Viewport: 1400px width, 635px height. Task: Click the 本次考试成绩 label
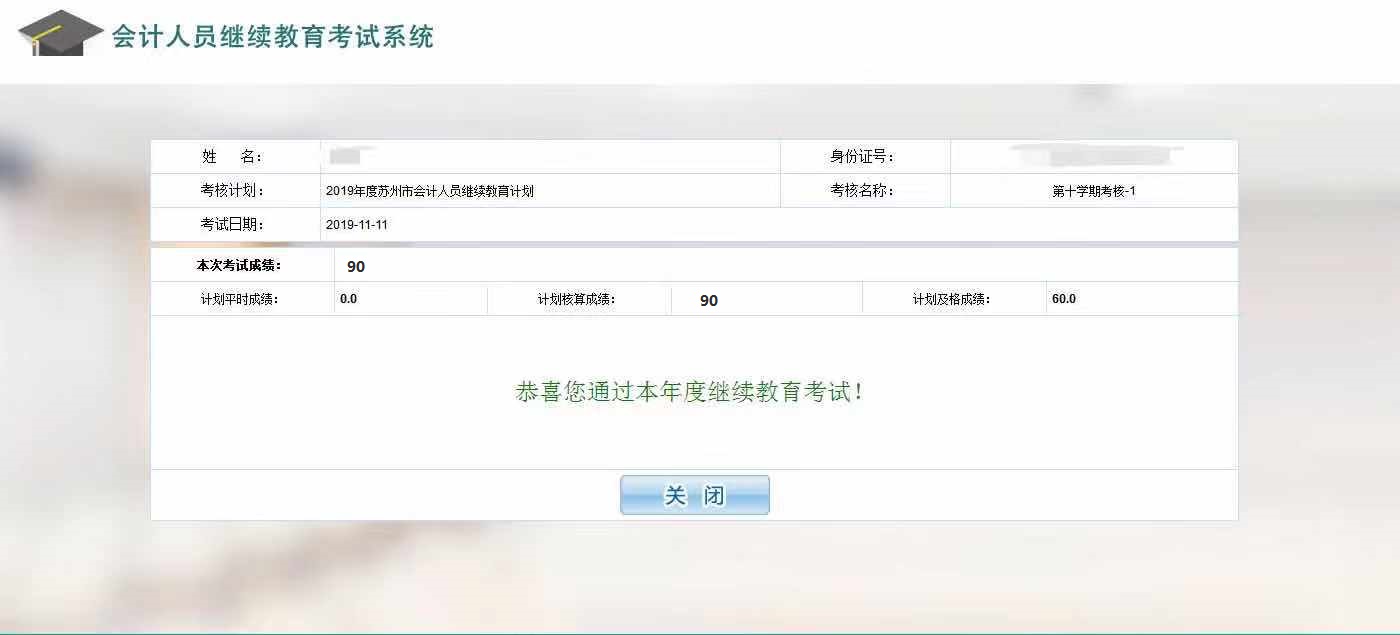239,266
